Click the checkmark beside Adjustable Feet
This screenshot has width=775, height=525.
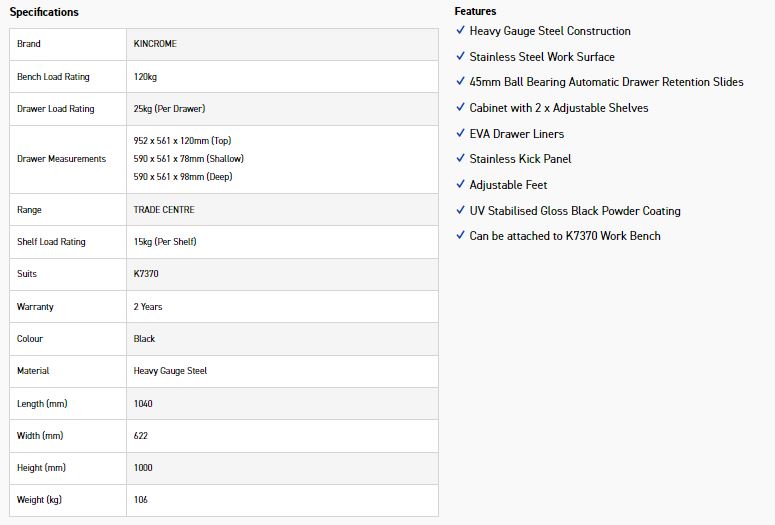pyautogui.click(x=460, y=184)
